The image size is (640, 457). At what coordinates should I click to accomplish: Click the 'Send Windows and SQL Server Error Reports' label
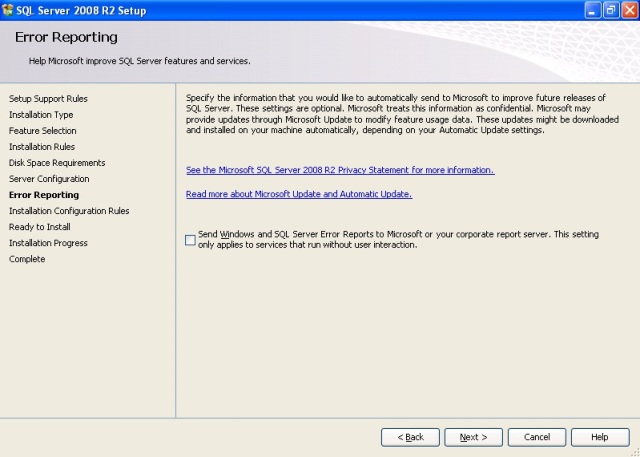398,240
